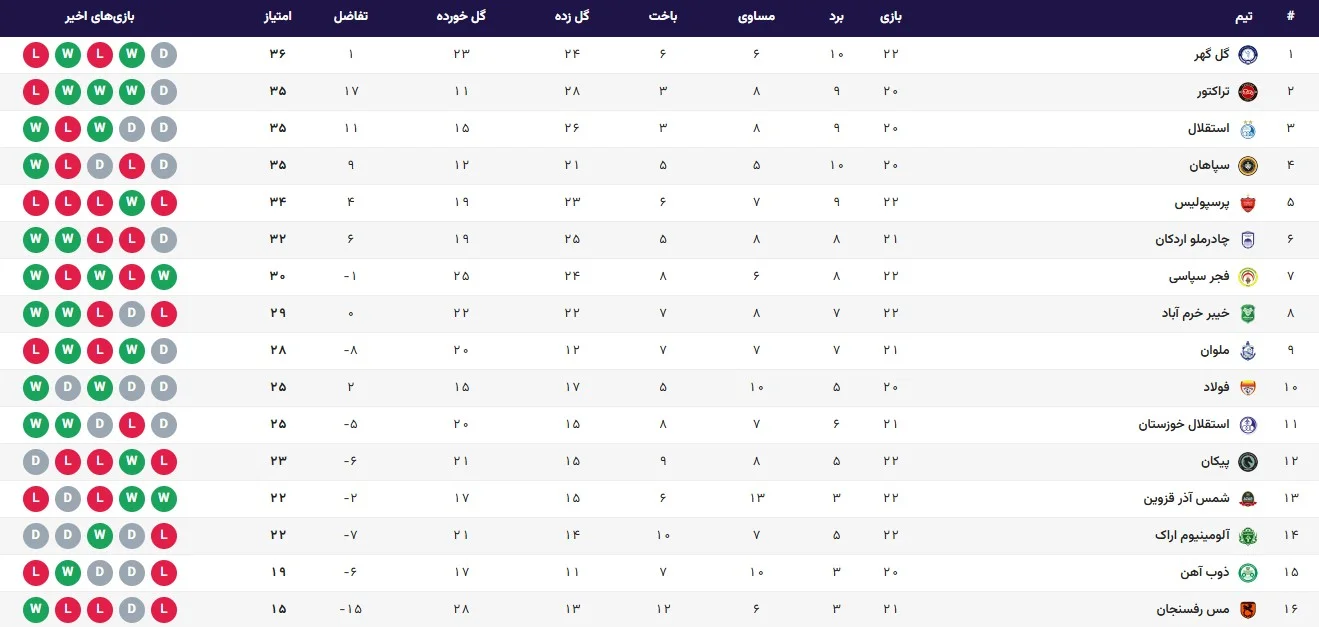Click the Sepahan club badge
This screenshot has height=627, width=1319.
[1248, 166]
